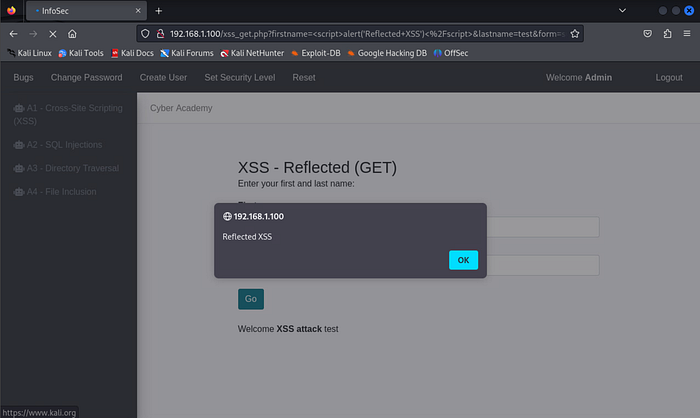The image size is (700, 418).
Task: Click the Go submit button
Action: point(250,299)
